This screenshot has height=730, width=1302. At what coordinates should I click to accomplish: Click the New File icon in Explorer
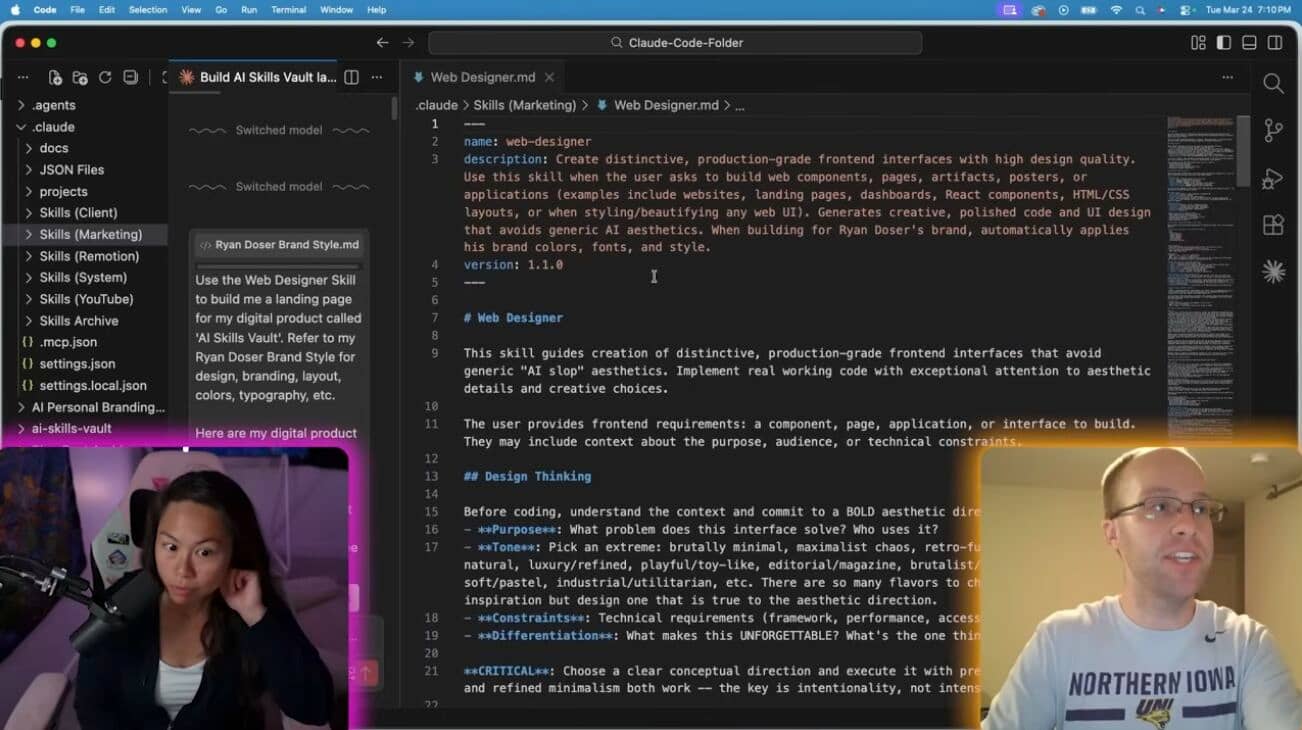pyautogui.click(x=56, y=77)
